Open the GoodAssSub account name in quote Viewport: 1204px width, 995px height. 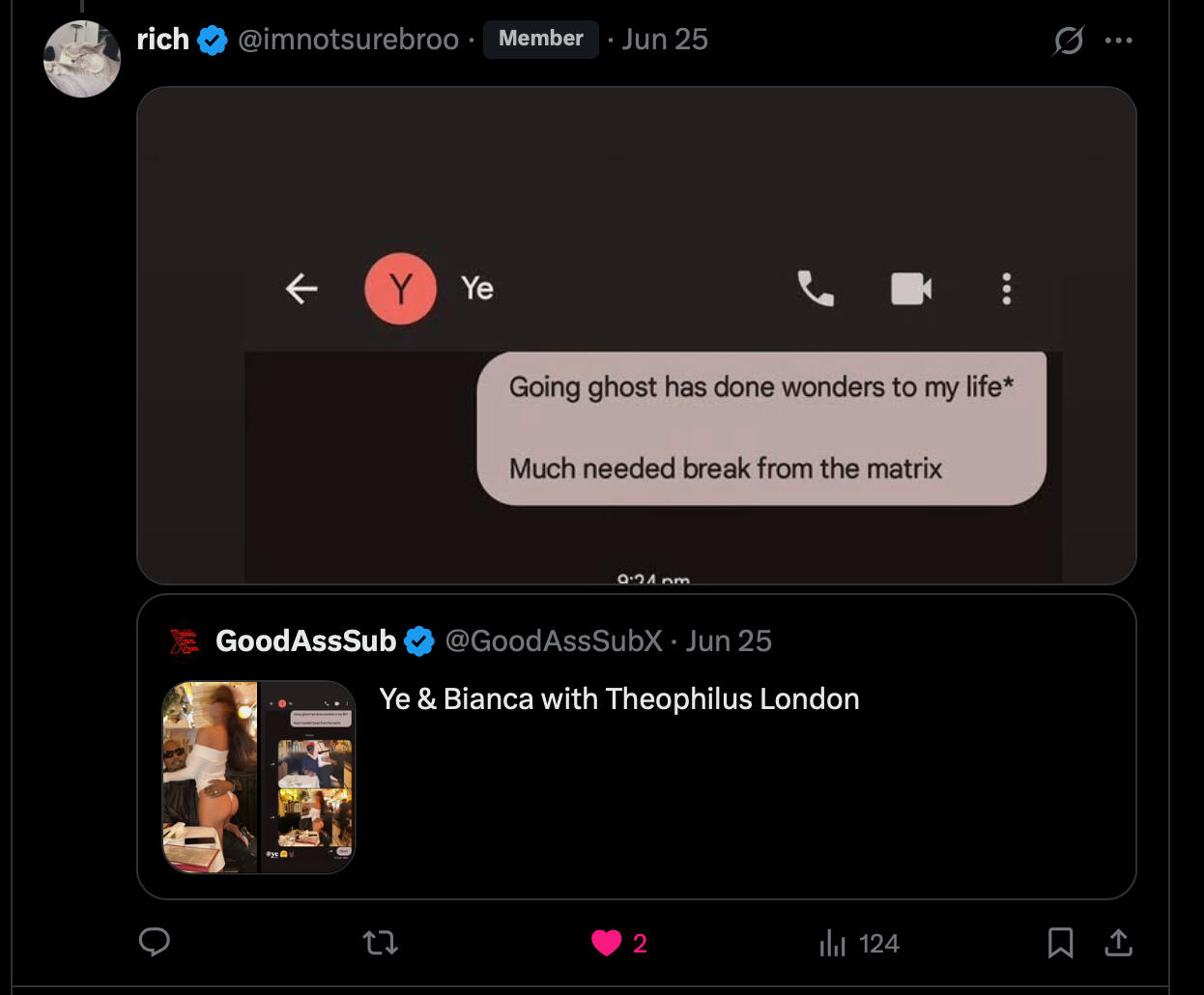(305, 640)
